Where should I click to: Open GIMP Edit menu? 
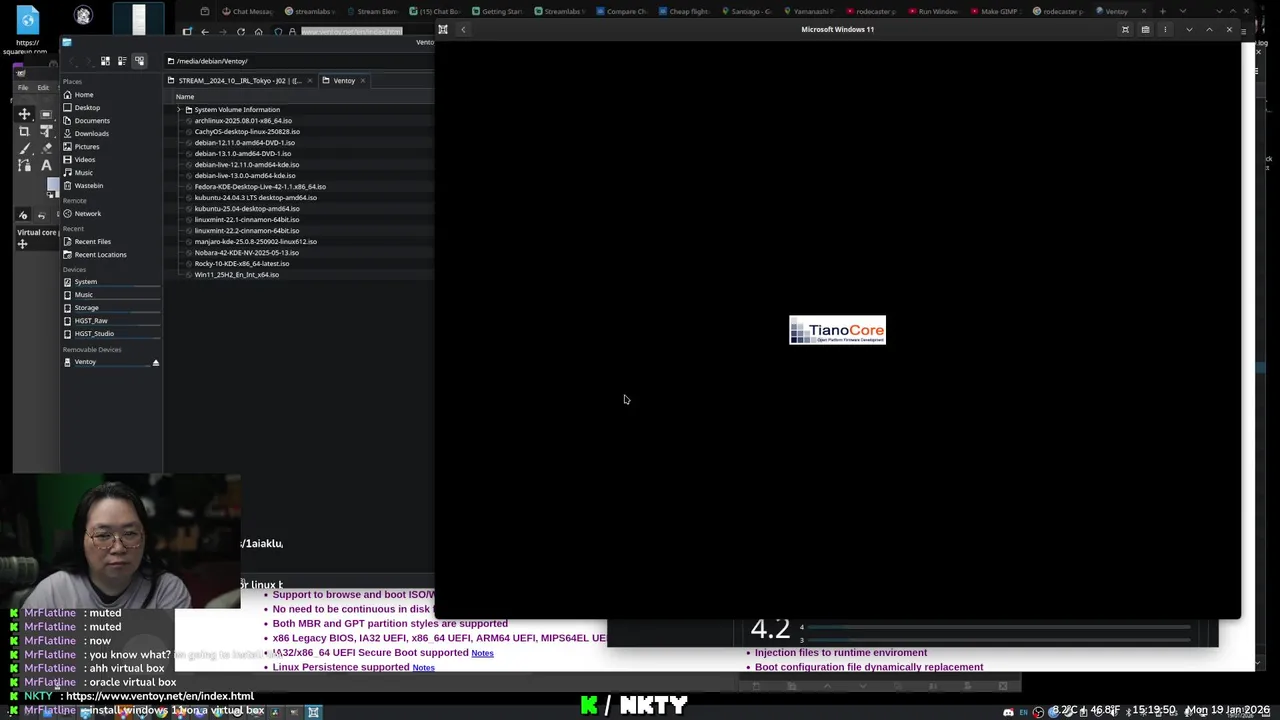pyautogui.click(x=43, y=88)
